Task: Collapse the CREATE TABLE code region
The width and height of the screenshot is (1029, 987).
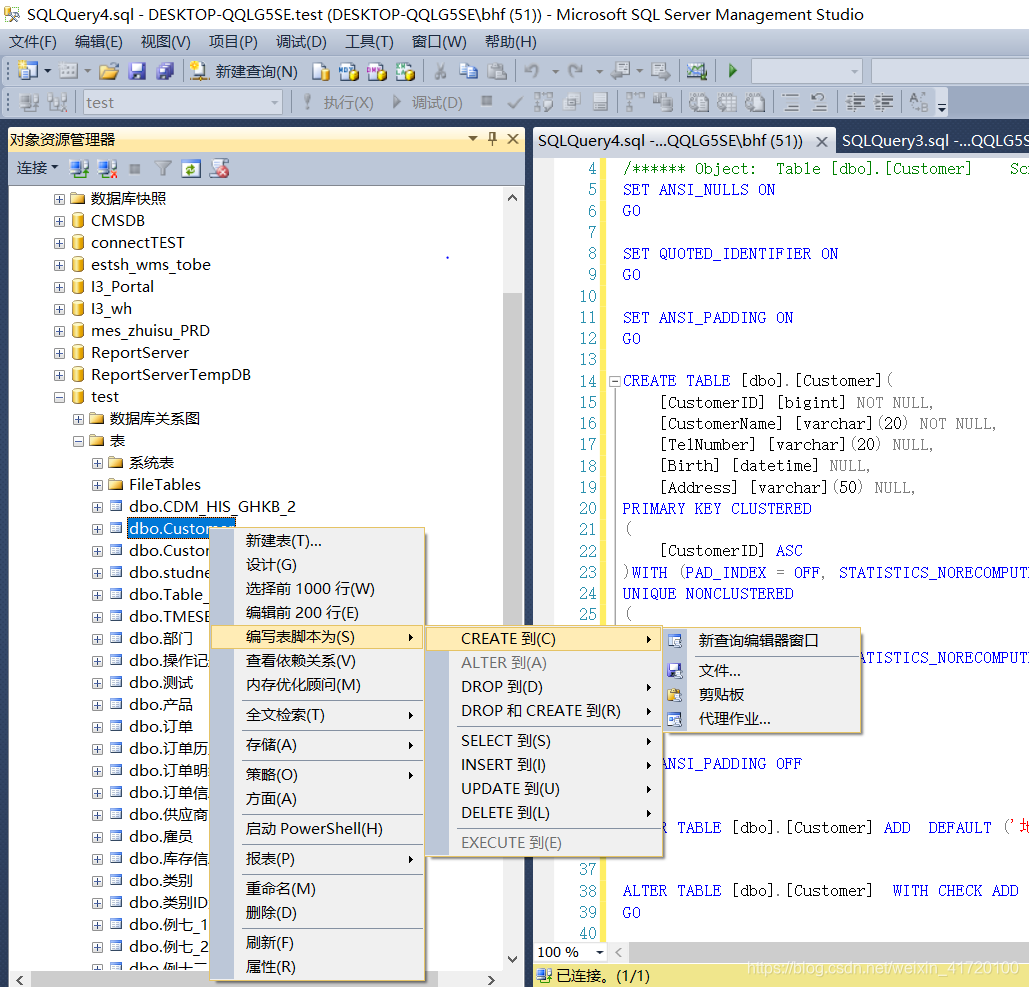Action: [615, 381]
